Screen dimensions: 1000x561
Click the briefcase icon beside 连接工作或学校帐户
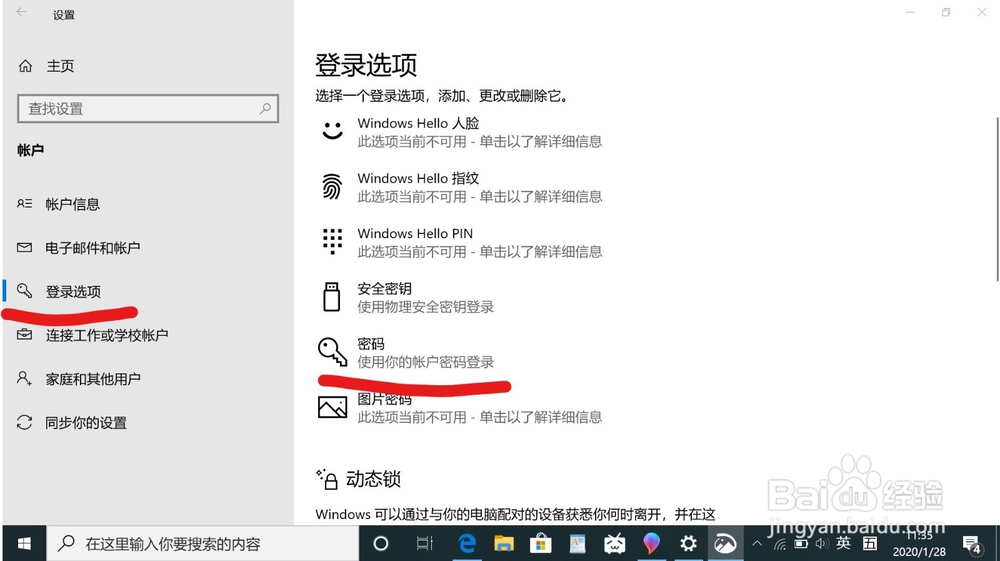click(x=24, y=335)
